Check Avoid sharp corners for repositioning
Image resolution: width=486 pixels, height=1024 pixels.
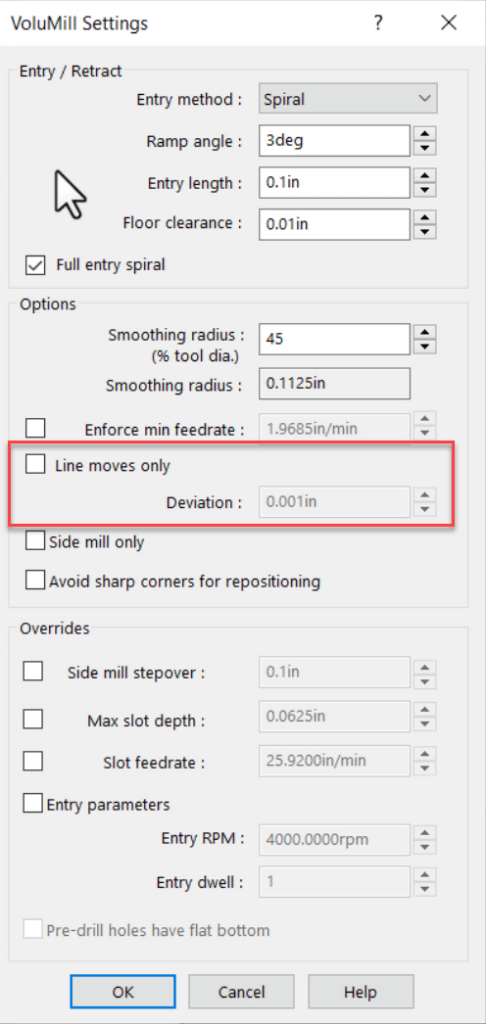point(35,581)
